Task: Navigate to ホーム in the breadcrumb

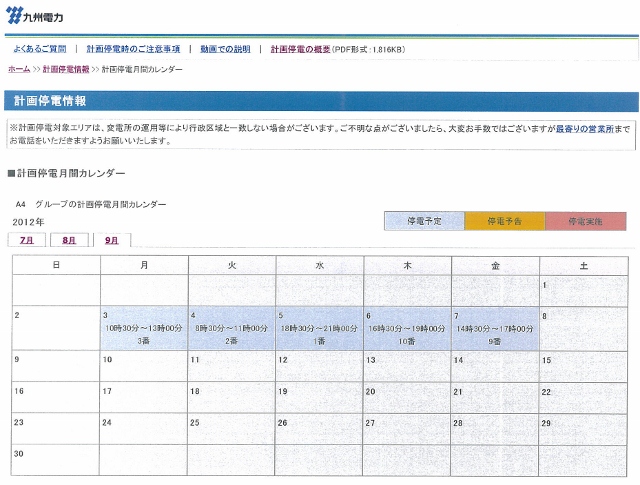Action: tap(19, 69)
